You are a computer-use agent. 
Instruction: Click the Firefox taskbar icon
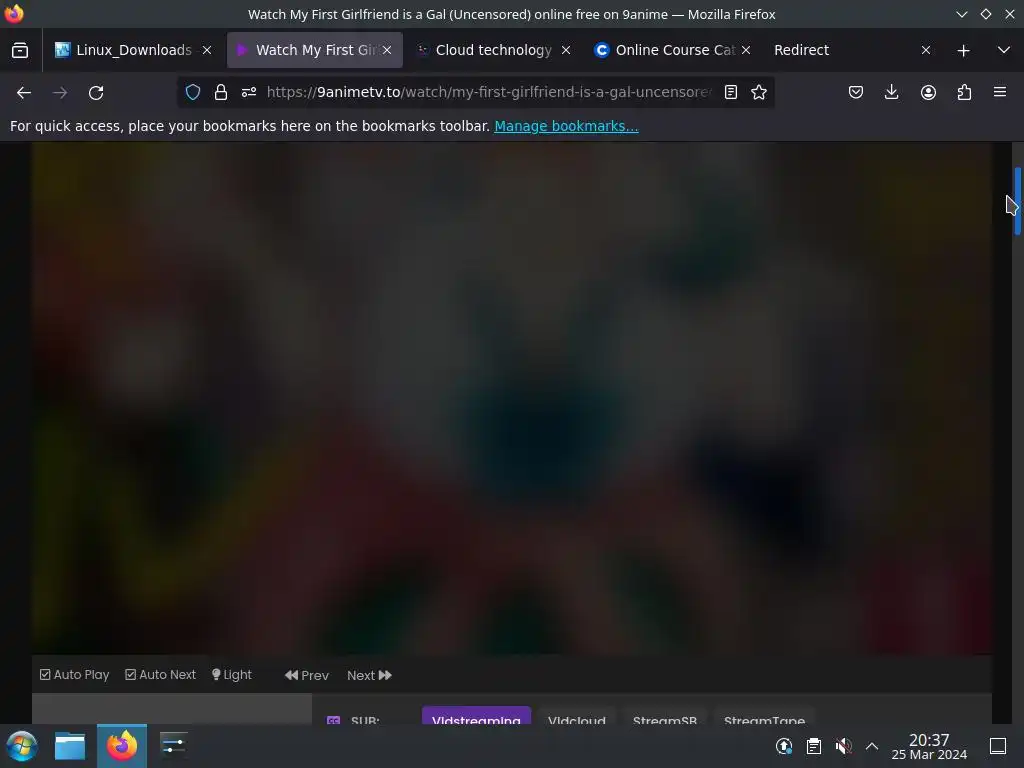(x=122, y=746)
